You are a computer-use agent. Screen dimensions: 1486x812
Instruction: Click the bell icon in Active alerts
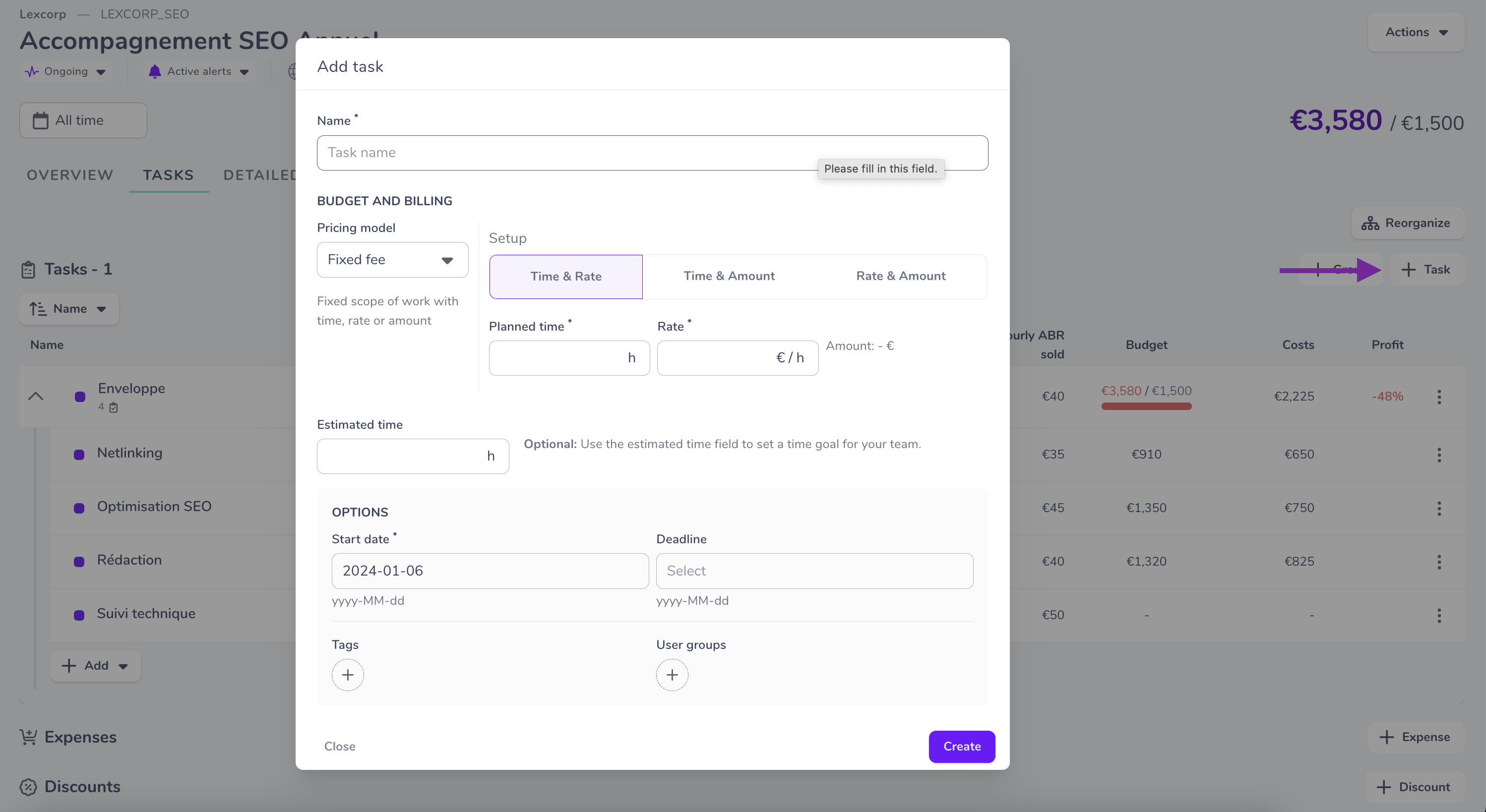coord(155,71)
